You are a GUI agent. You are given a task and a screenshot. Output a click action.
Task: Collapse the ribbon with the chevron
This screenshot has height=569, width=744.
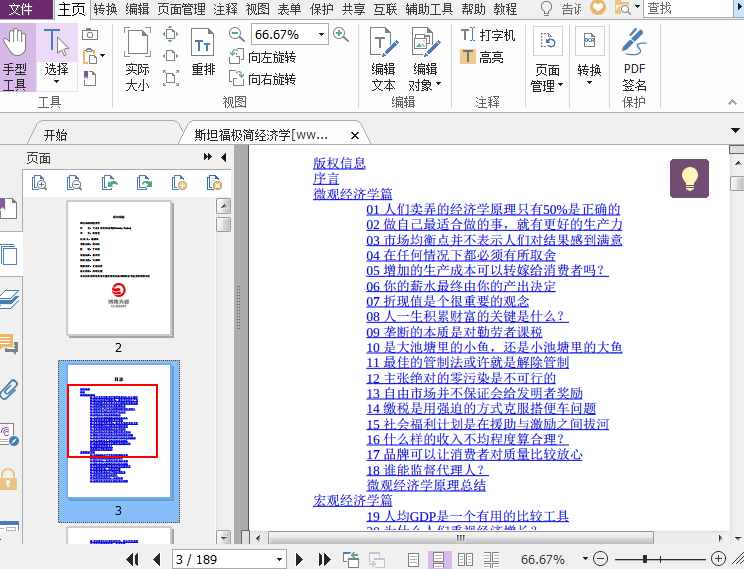[732, 102]
